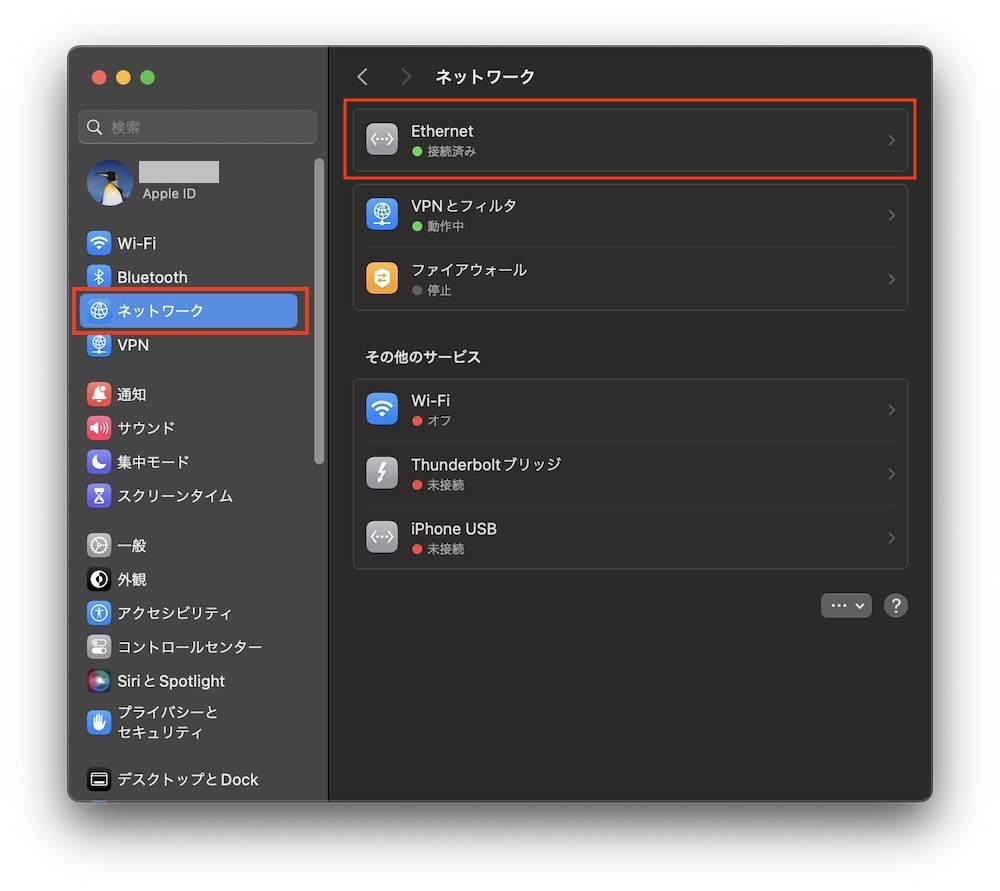Click the VPN globe icon in the sidebar

[x=99, y=345]
